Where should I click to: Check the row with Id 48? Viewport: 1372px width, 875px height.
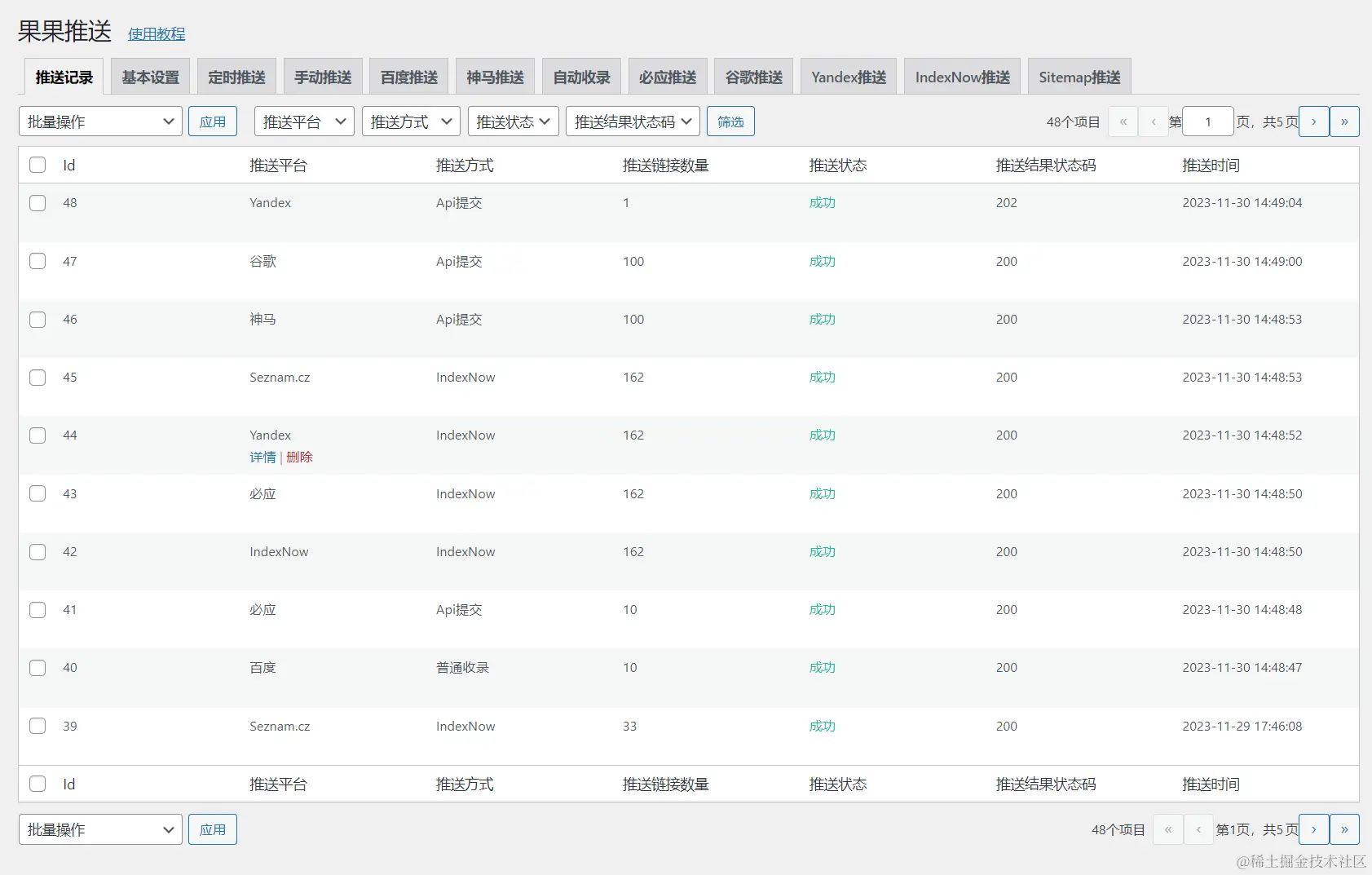pyautogui.click(x=37, y=202)
